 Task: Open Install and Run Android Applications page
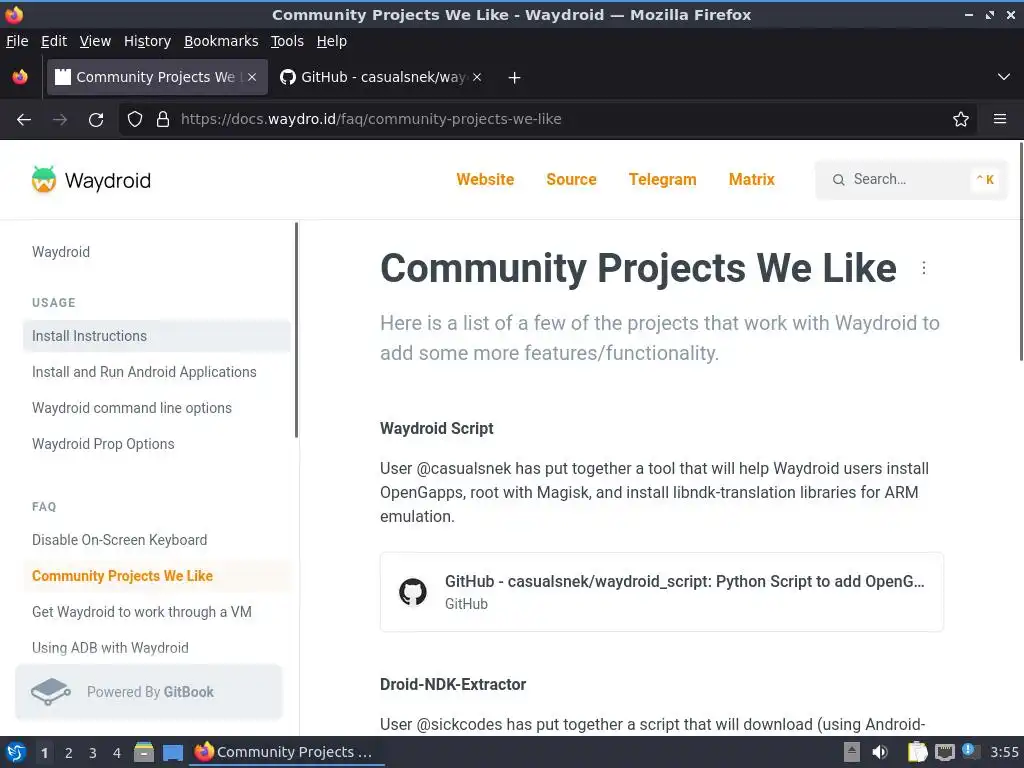click(x=144, y=372)
